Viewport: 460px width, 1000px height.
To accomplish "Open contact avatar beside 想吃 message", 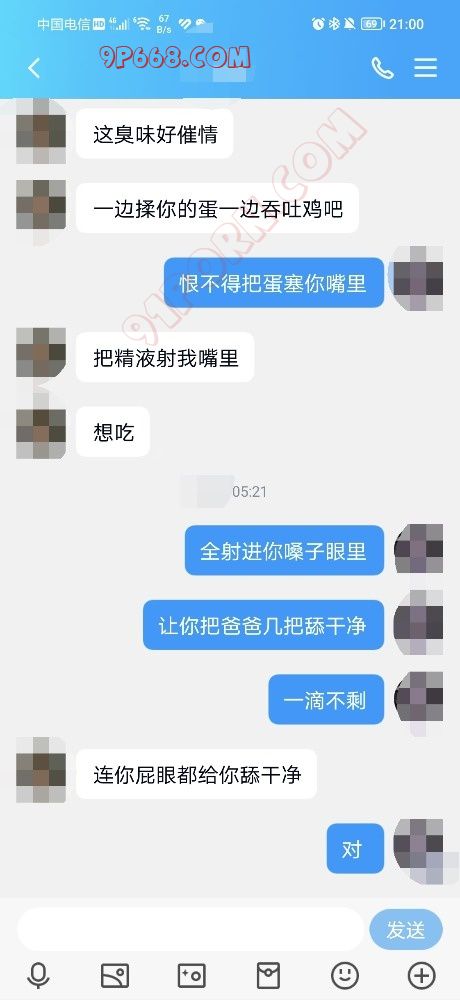I will click(x=41, y=433).
